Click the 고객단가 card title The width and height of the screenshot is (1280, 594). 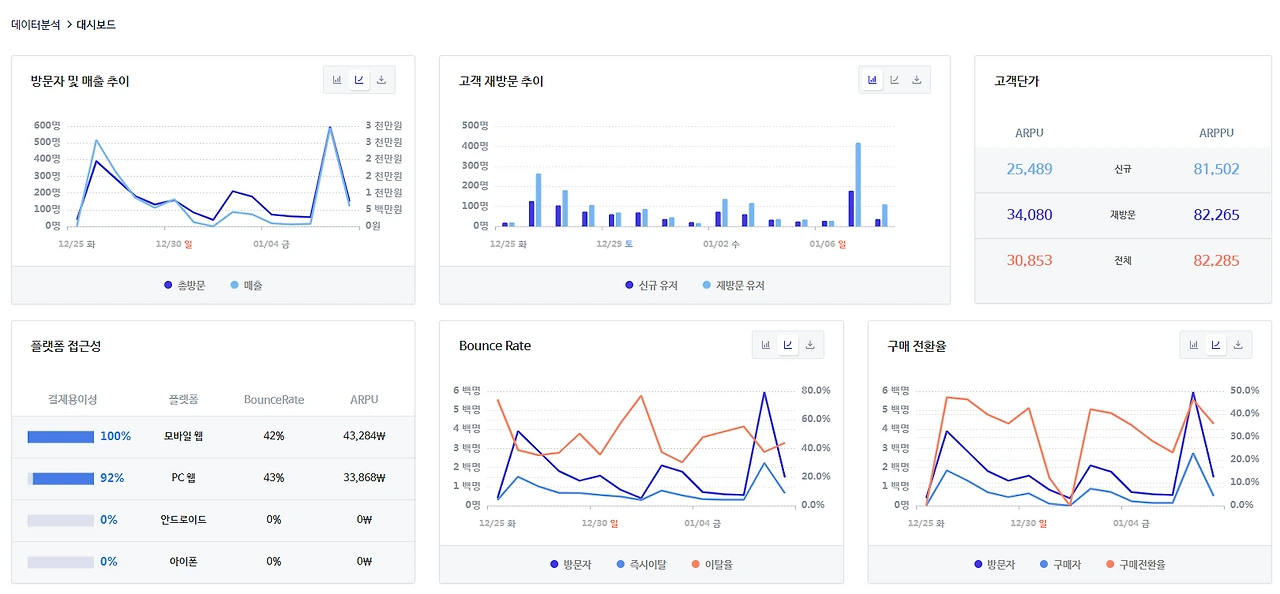(x=1017, y=81)
